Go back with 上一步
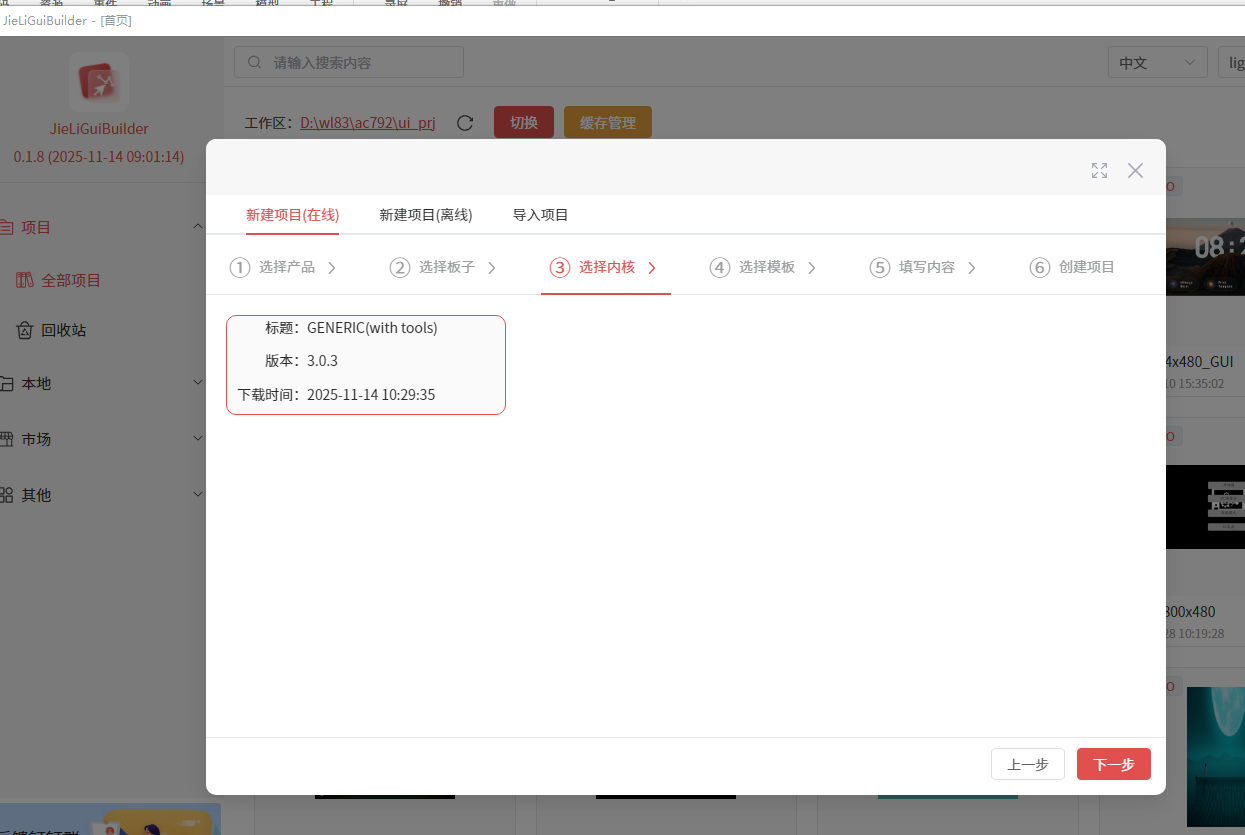 click(1028, 764)
